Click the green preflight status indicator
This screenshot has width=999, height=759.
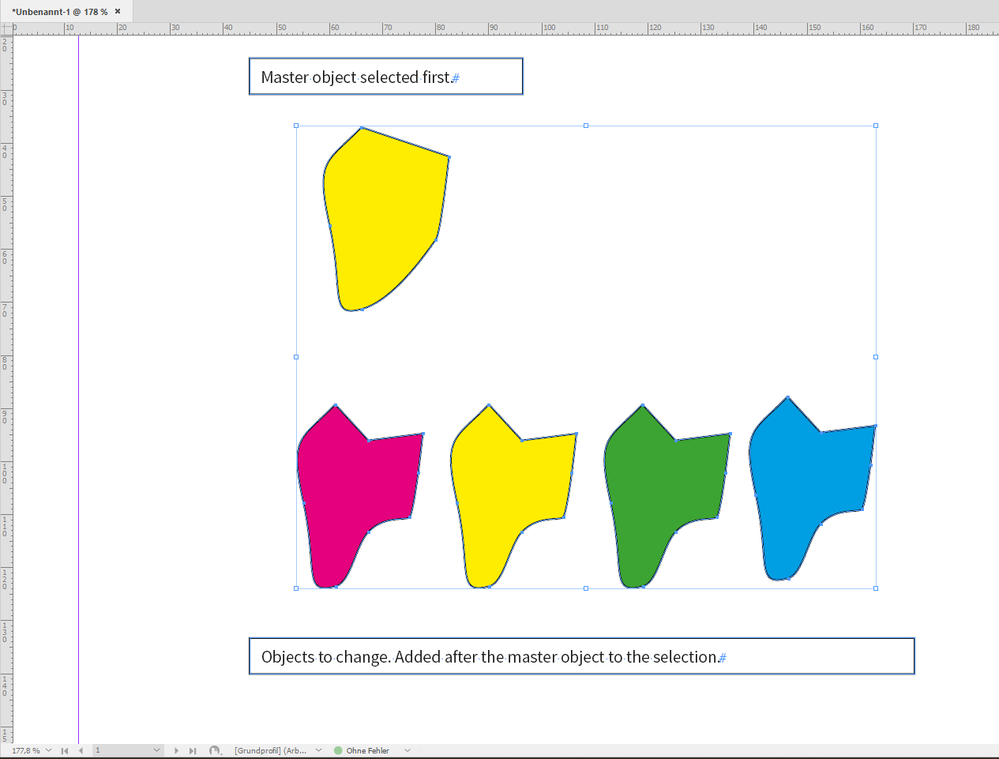[338, 751]
